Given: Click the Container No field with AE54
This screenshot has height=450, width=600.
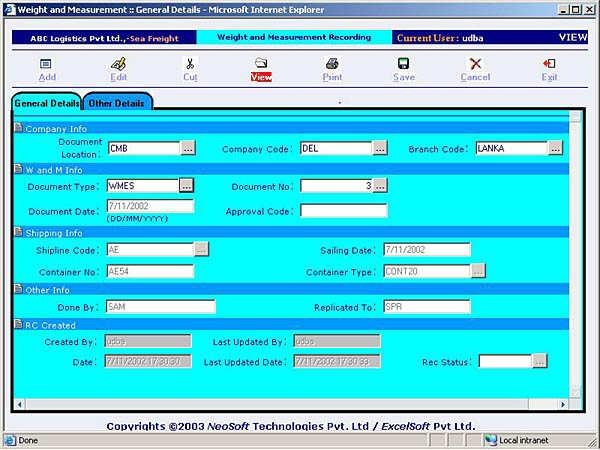Looking at the screenshot, I should click(x=150, y=271).
